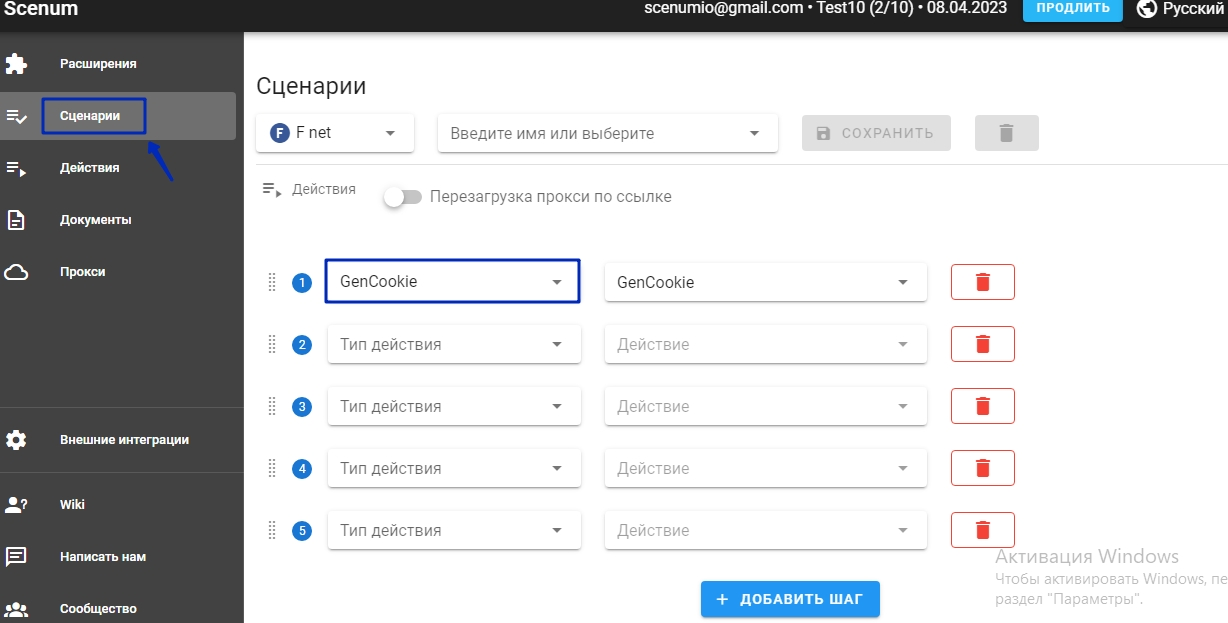Delete step 1 with red trash icon
Image resolution: width=1228 pixels, height=623 pixels.
pos(982,282)
